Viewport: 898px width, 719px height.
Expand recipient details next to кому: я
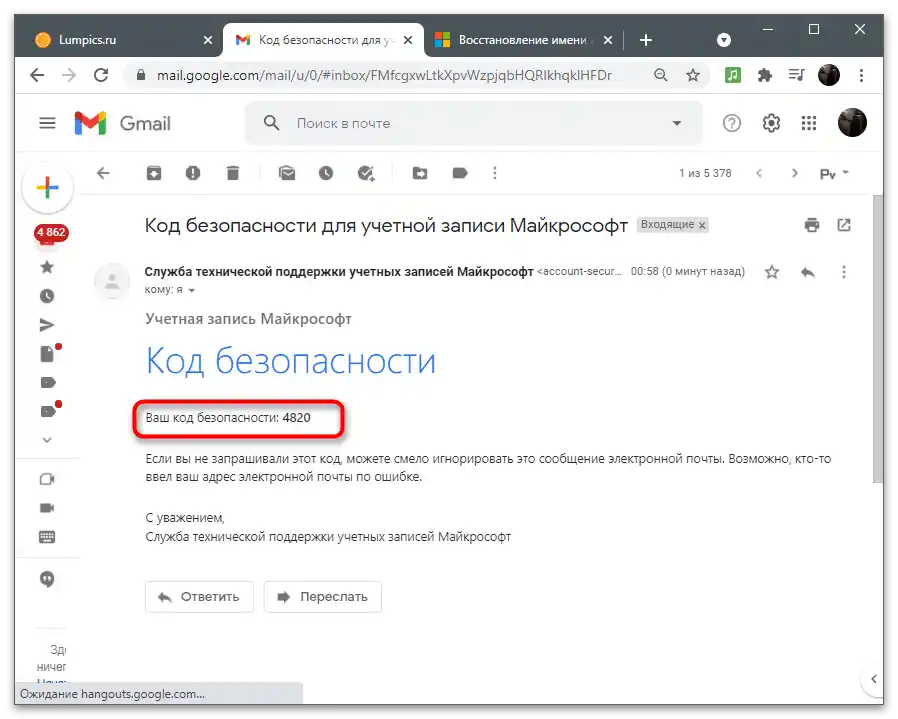[191, 290]
